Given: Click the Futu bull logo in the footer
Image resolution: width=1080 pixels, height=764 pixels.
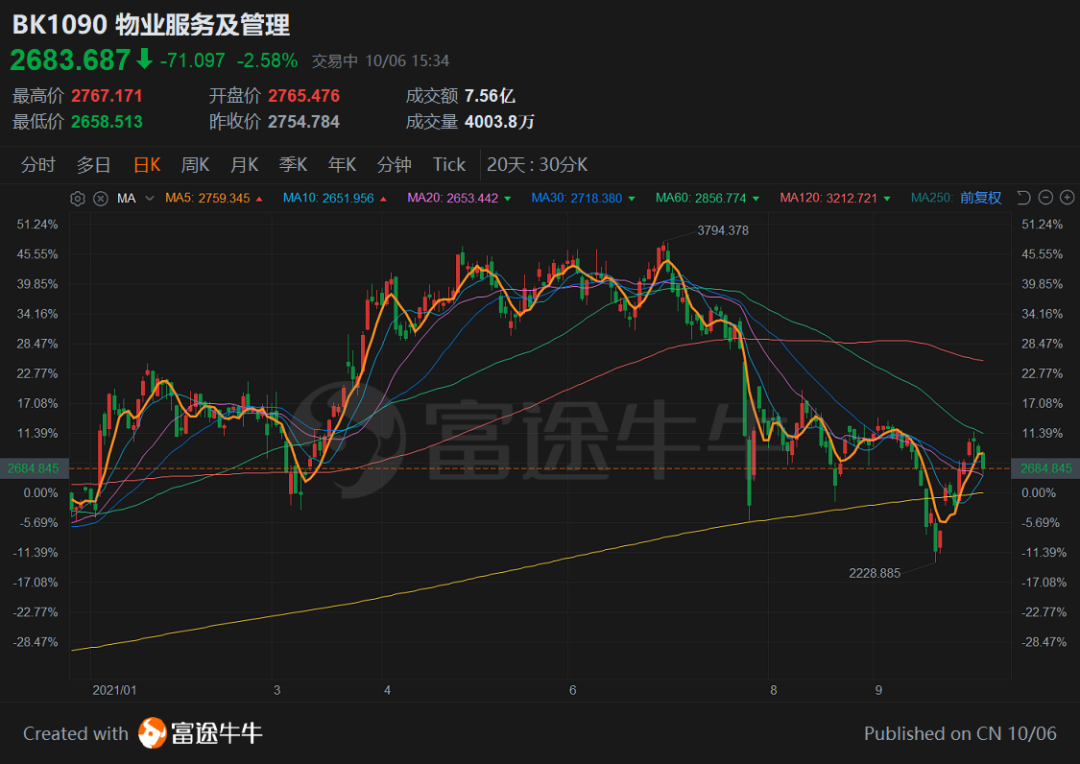Looking at the screenshot, I should (x=152, y=732).
